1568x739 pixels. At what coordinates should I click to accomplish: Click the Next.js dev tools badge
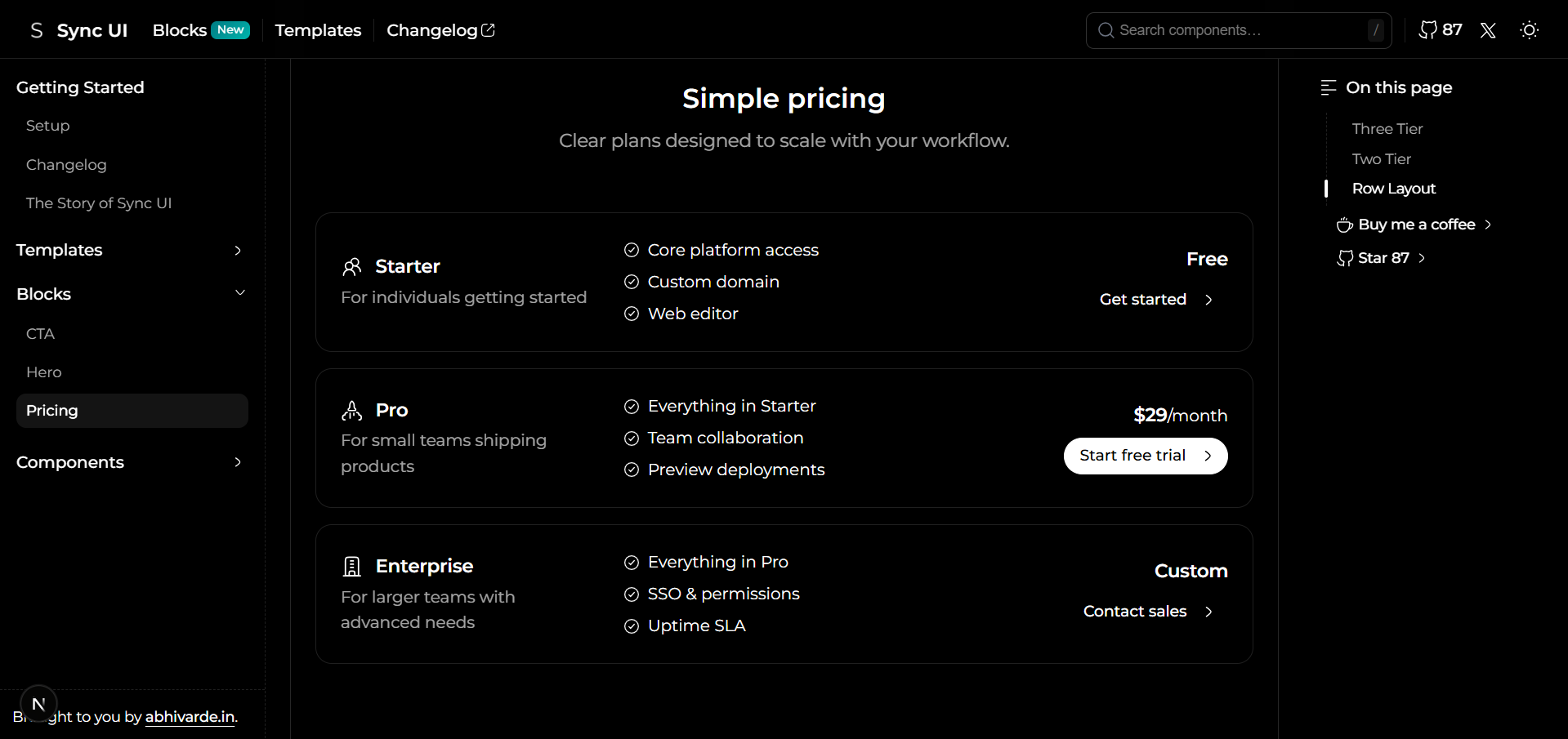(x=38, y=704)
